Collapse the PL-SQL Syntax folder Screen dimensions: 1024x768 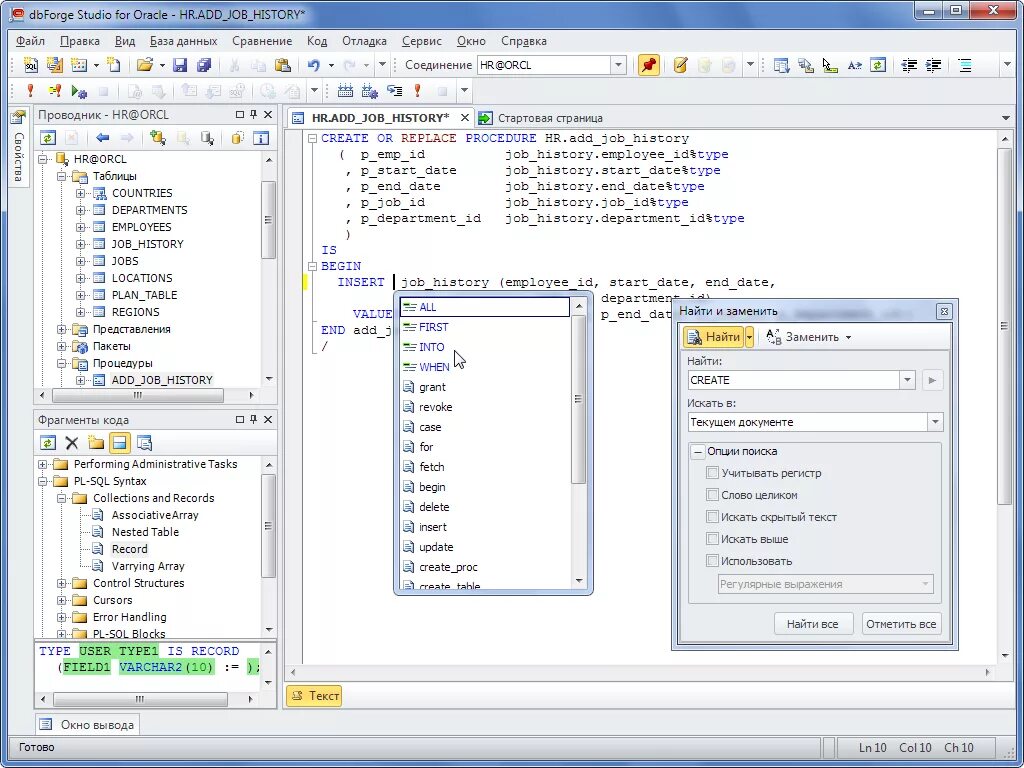tap(42, 481)
